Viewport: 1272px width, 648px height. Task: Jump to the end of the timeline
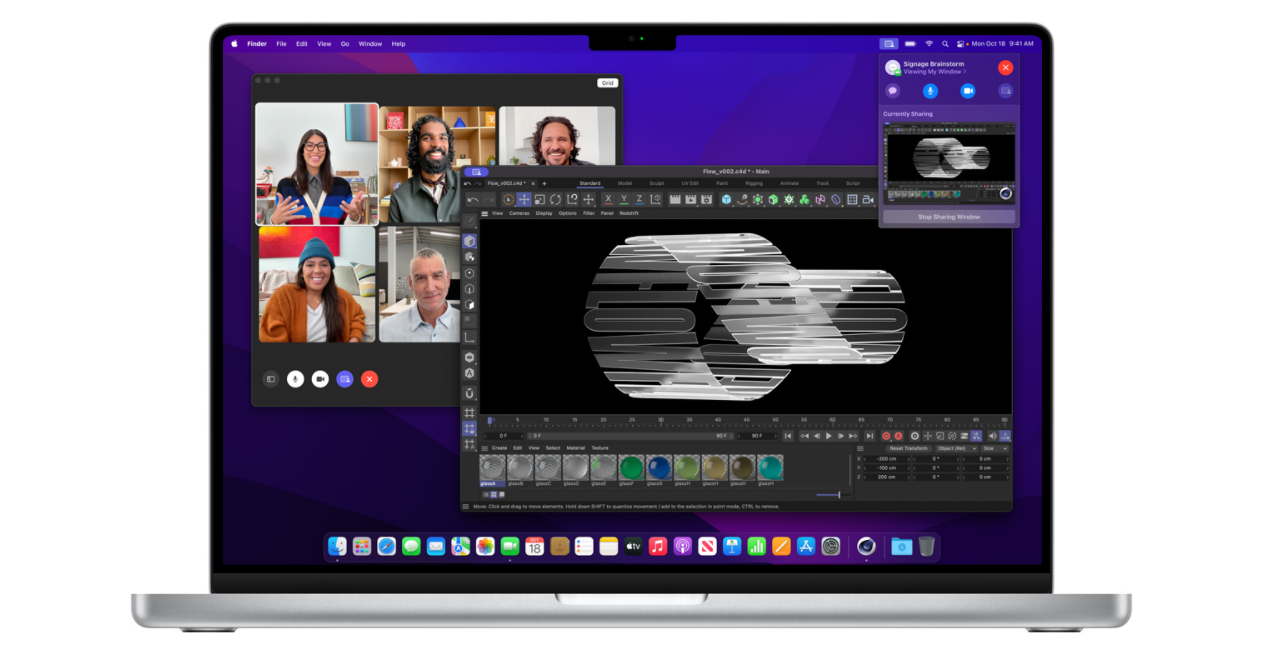coord(870,436)
